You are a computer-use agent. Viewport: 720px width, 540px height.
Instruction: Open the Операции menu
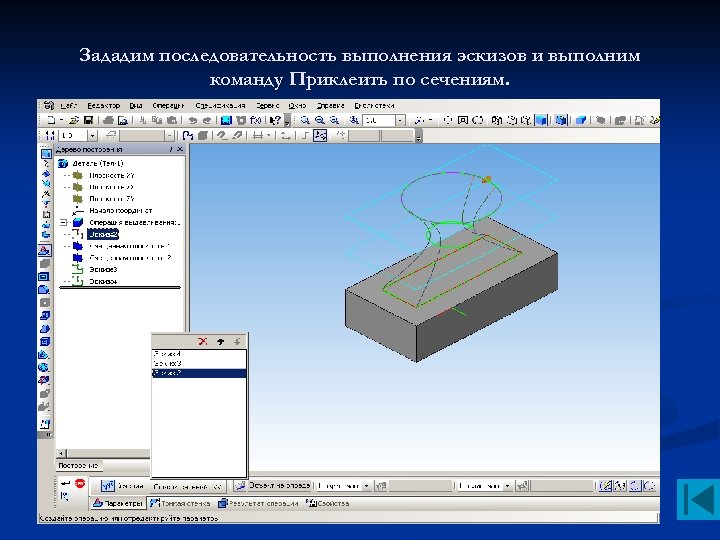pyautogui.click(x=168, y=106)
